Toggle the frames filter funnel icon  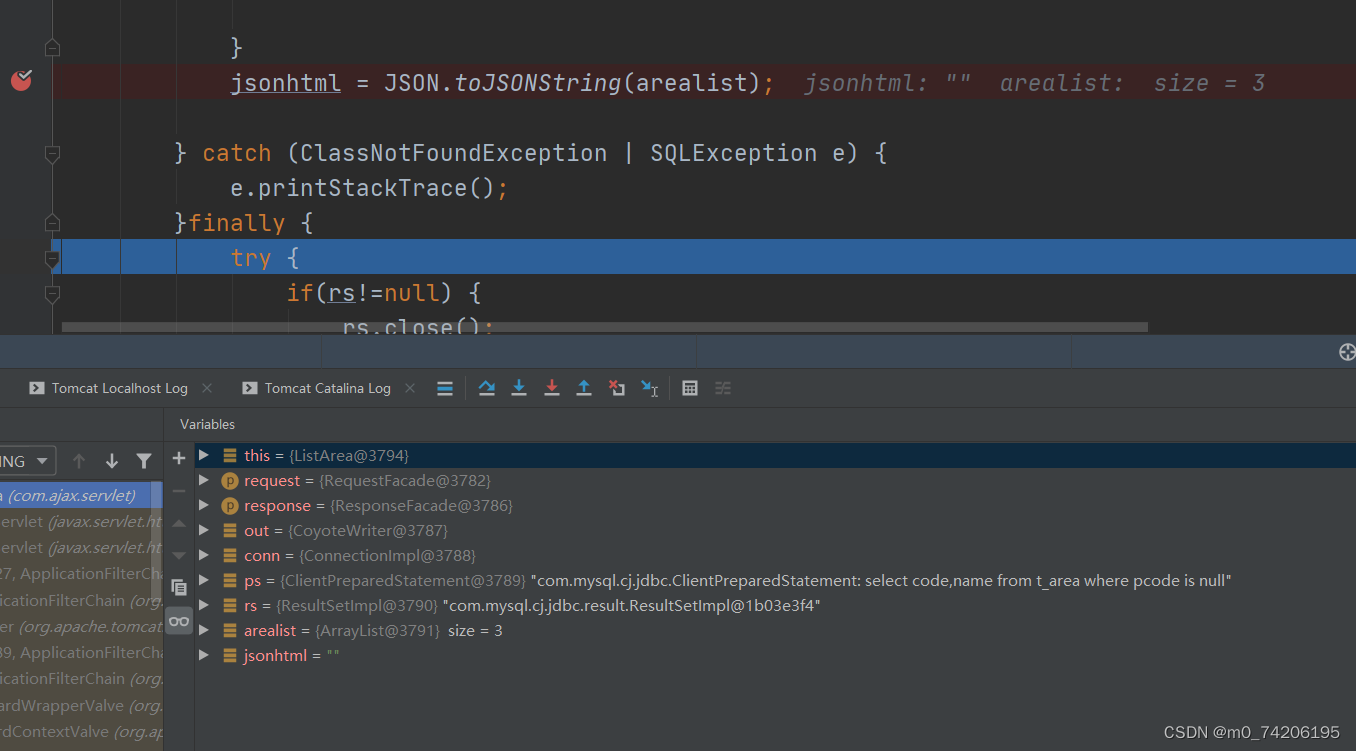pyautogui.click(x=144, y=460)
